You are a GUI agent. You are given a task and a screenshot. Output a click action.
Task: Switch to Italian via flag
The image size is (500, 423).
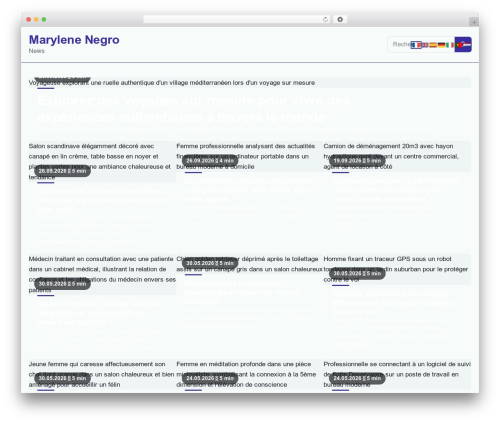click(450, 45)
